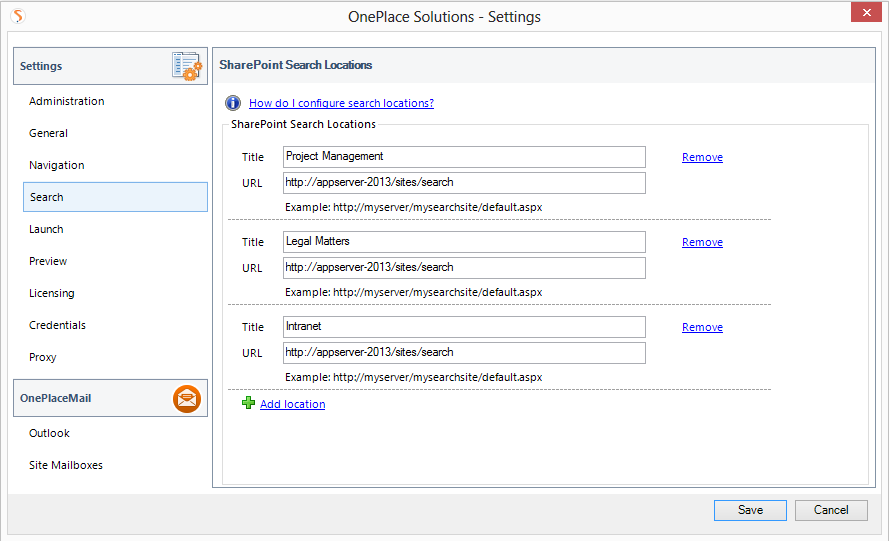Click the Save button
Viewport: 889px width, 541px height.
tap(750, 510)
